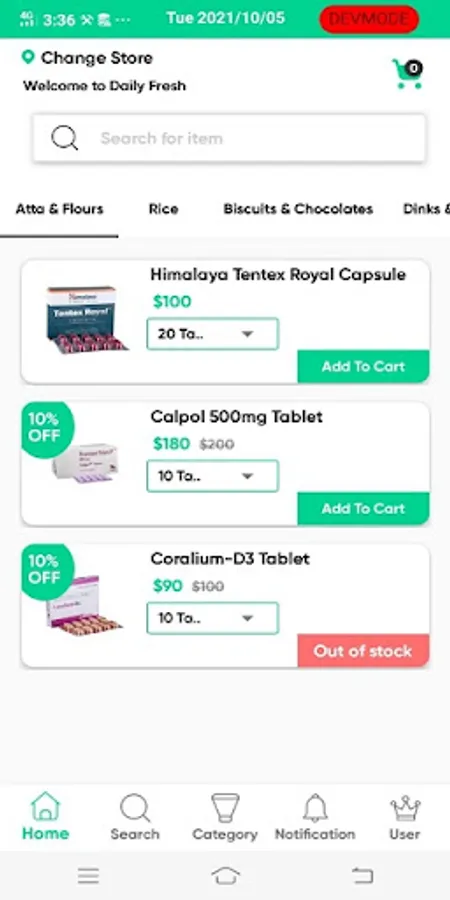Open Search from bottom navigation
Image resolution: width=450 pixels, height=900 pixels.
[x=135, y=817]
